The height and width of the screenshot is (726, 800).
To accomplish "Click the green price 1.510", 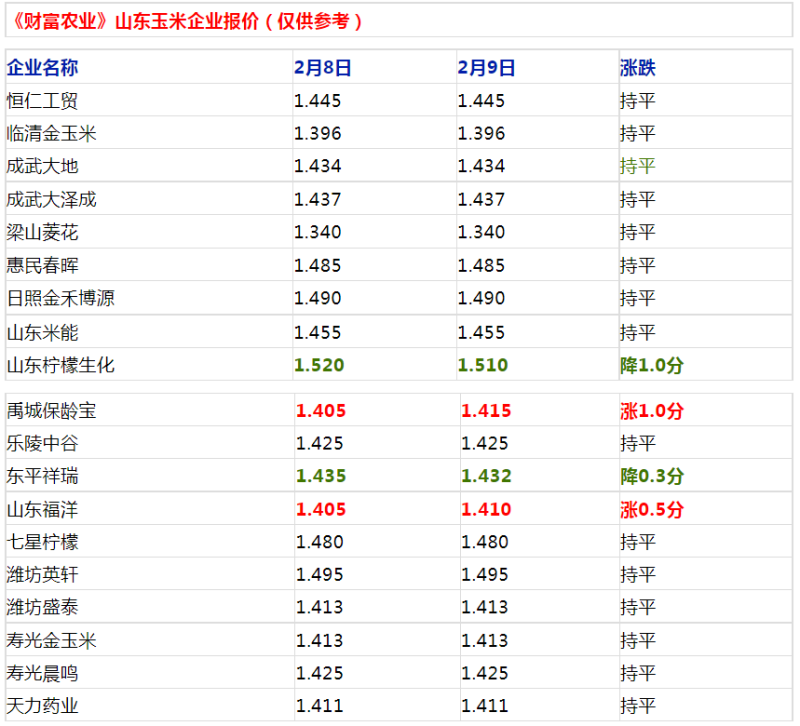I will tap(483, 365).
